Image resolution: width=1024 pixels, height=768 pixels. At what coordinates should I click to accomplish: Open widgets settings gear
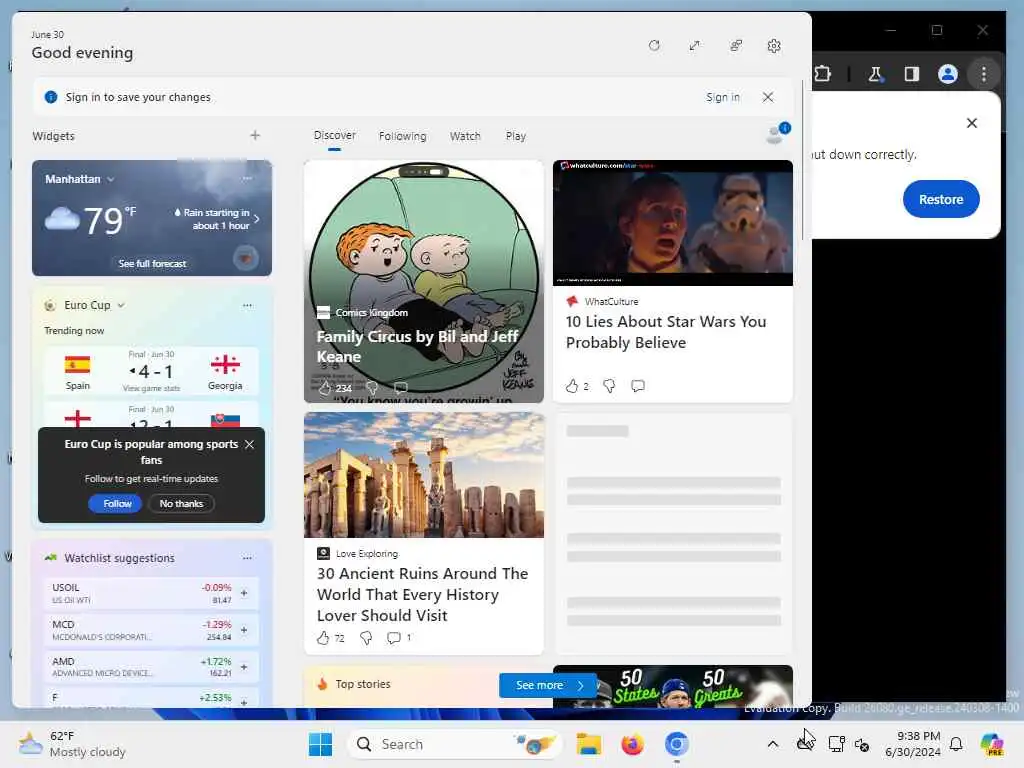[774, 46]
